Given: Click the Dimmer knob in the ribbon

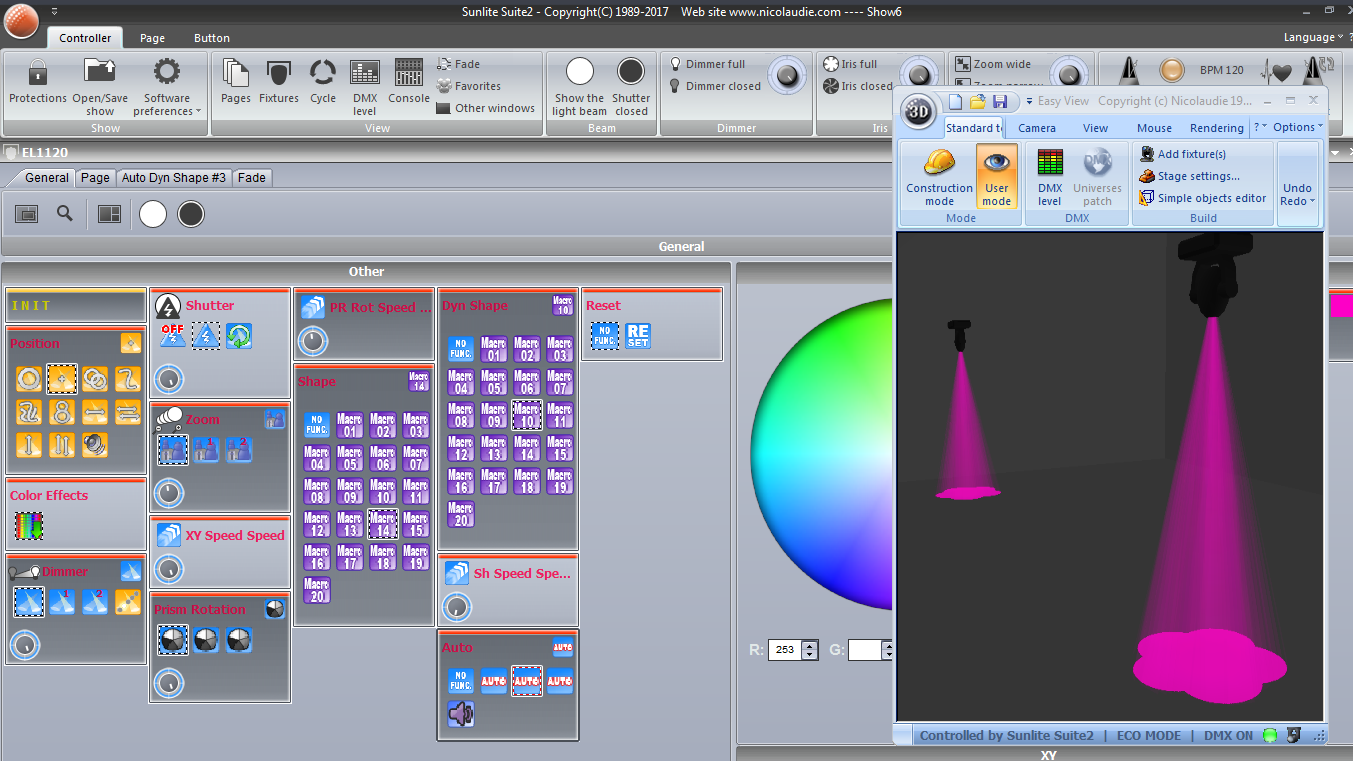Looking at the screenshot, I should [x=788, y=74].
